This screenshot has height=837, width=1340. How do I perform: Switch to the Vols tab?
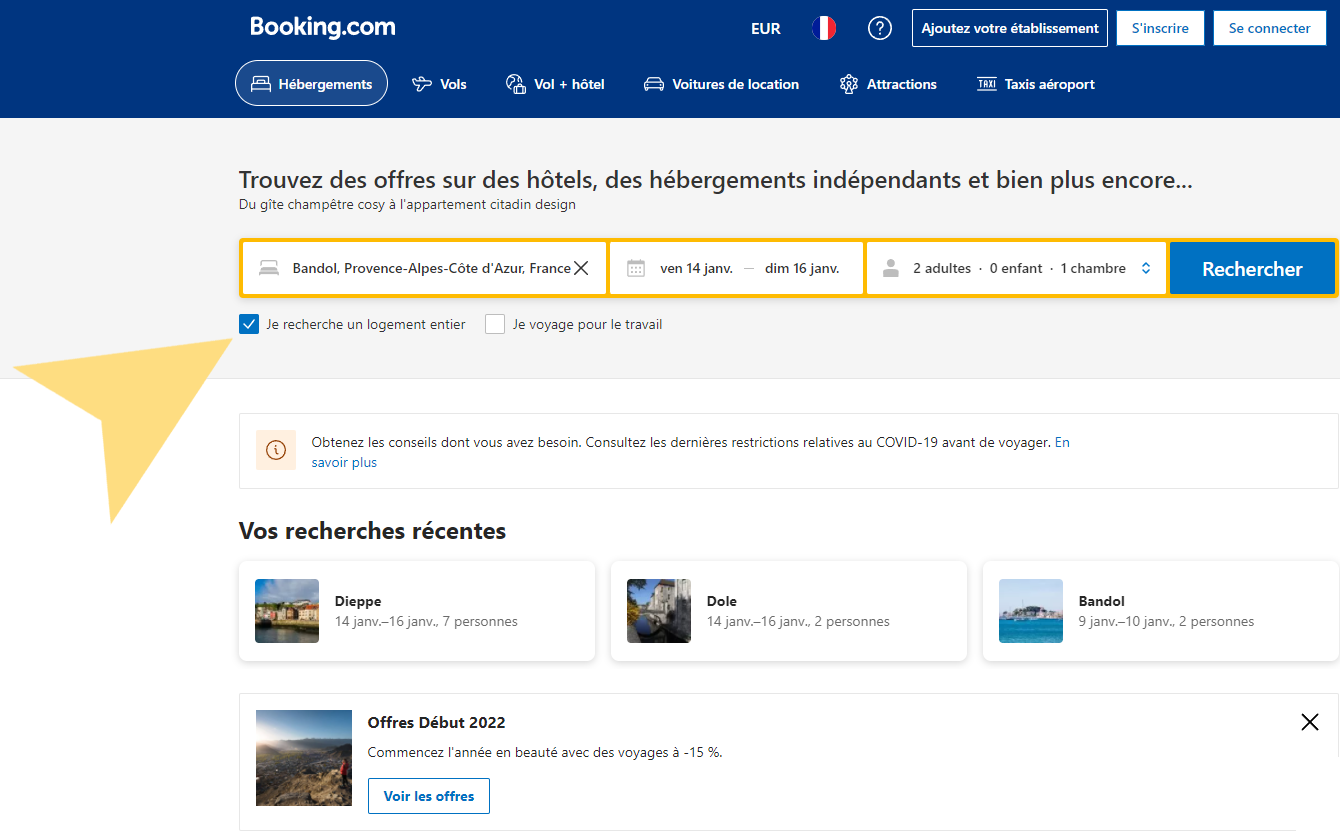point(439,84)
